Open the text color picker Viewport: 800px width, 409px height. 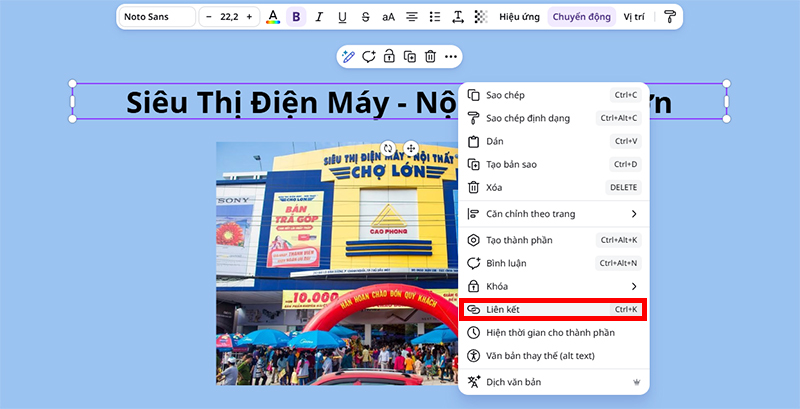tap(273, 17)
